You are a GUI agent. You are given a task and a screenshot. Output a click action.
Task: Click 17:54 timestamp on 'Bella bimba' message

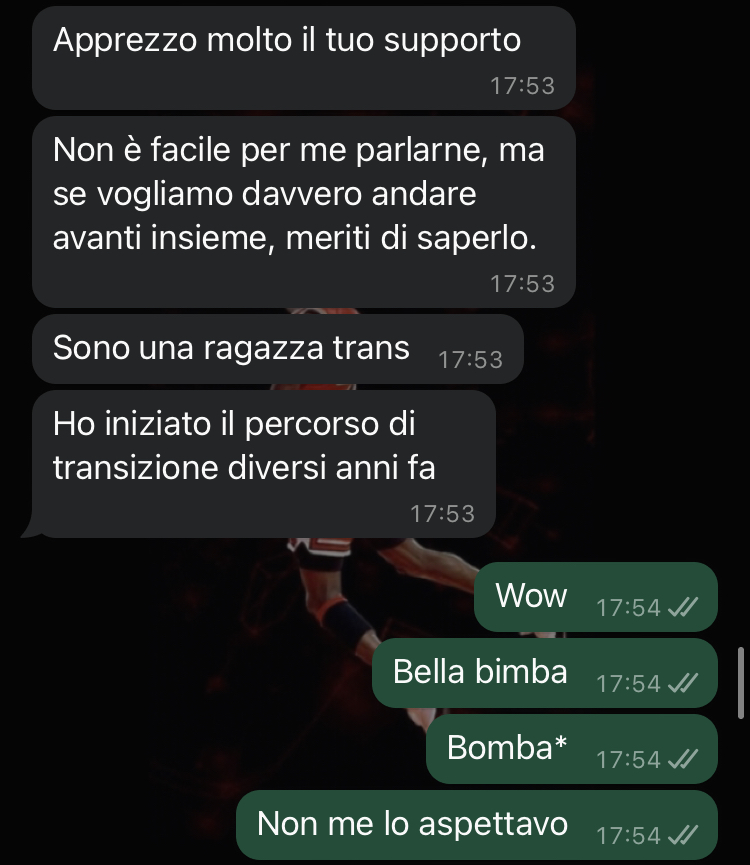pos(628,684)
